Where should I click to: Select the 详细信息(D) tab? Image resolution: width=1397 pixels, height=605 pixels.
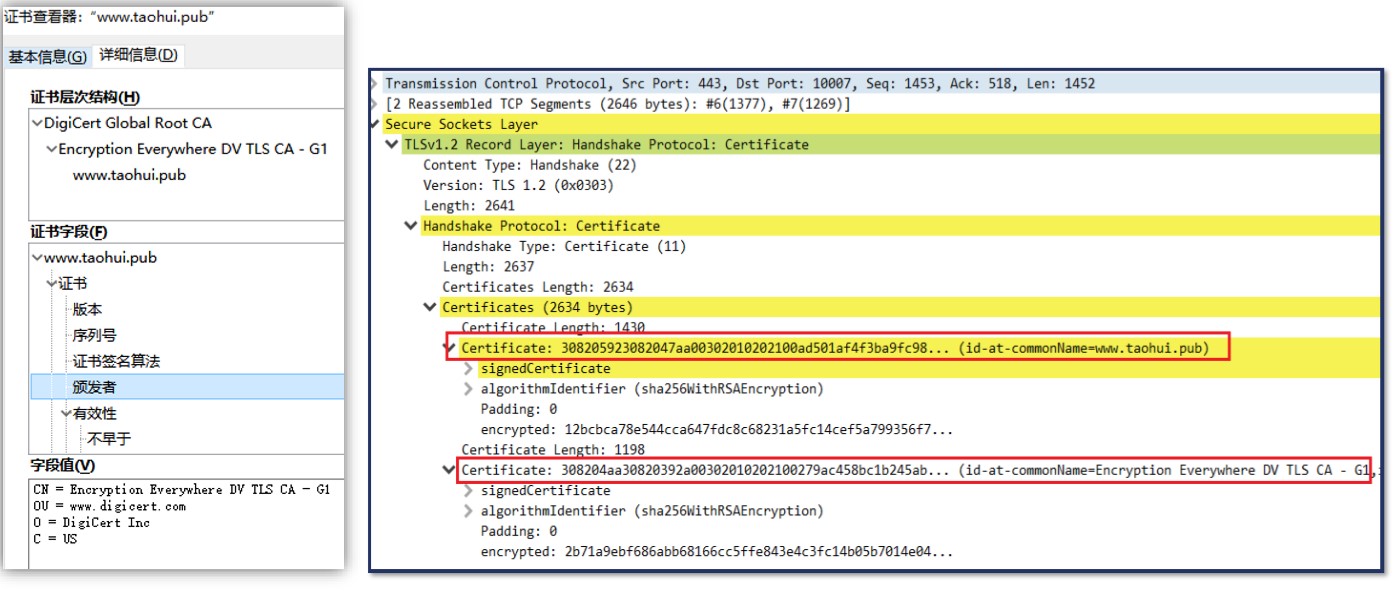click(138, 55)
